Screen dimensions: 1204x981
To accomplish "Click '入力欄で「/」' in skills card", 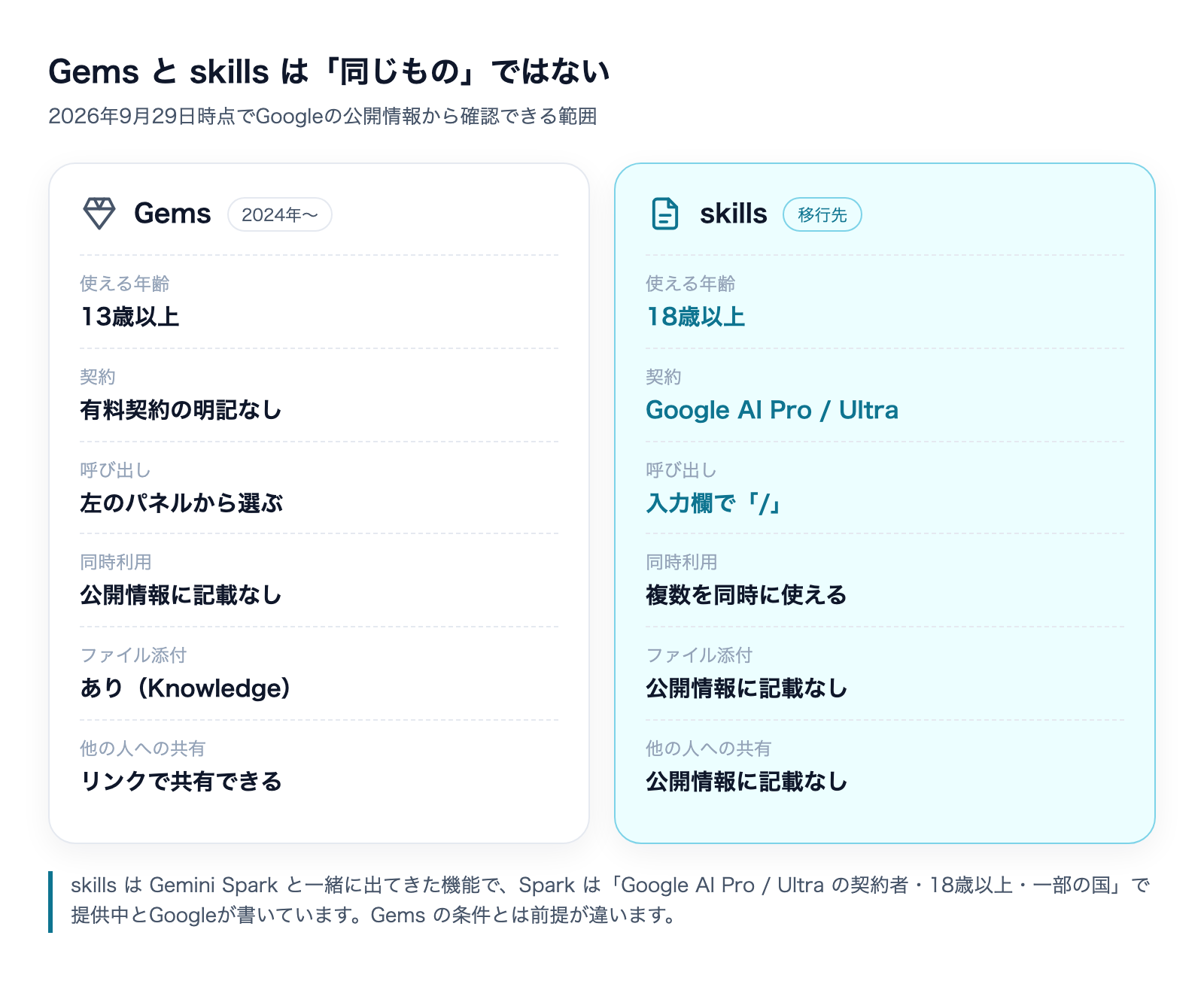I will point(714,503).
